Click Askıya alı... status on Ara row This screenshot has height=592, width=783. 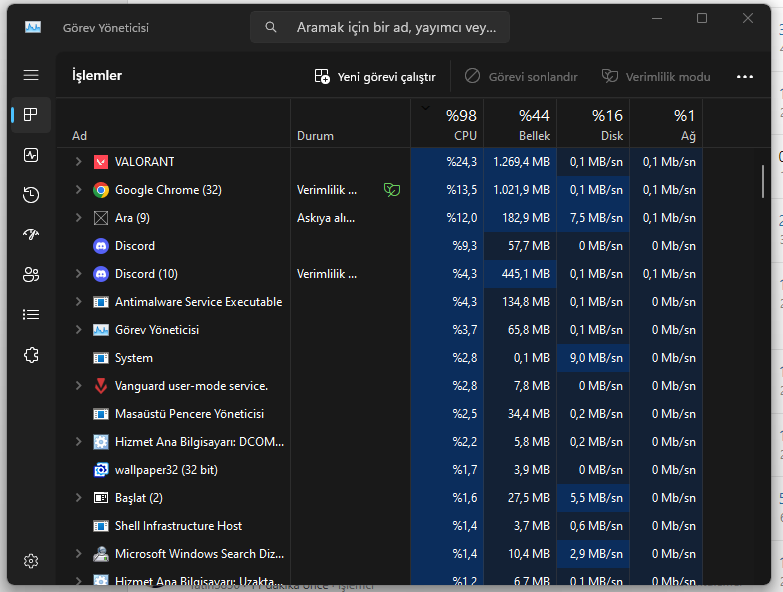pyautogui.click(x=326, y=218)
